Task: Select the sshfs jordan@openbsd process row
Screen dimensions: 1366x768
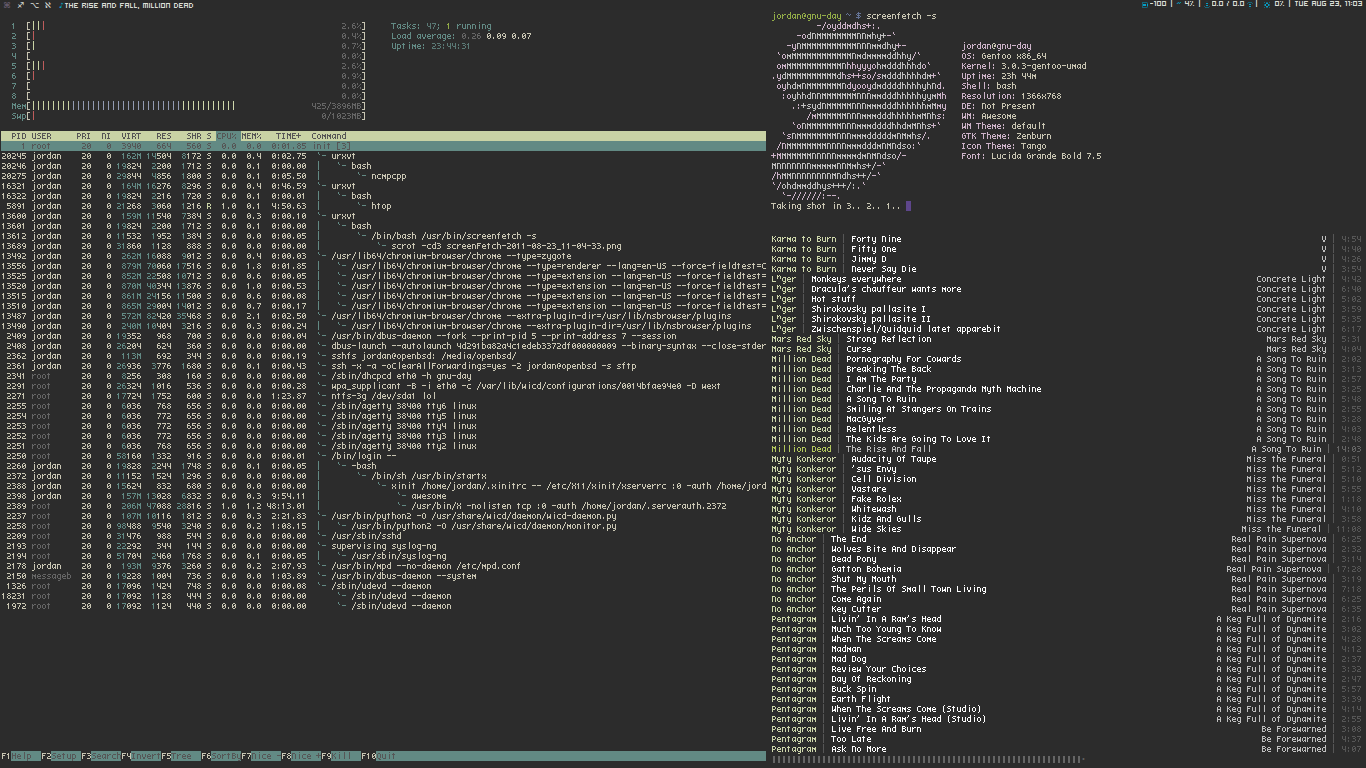Action: click(x=383, y=356)
